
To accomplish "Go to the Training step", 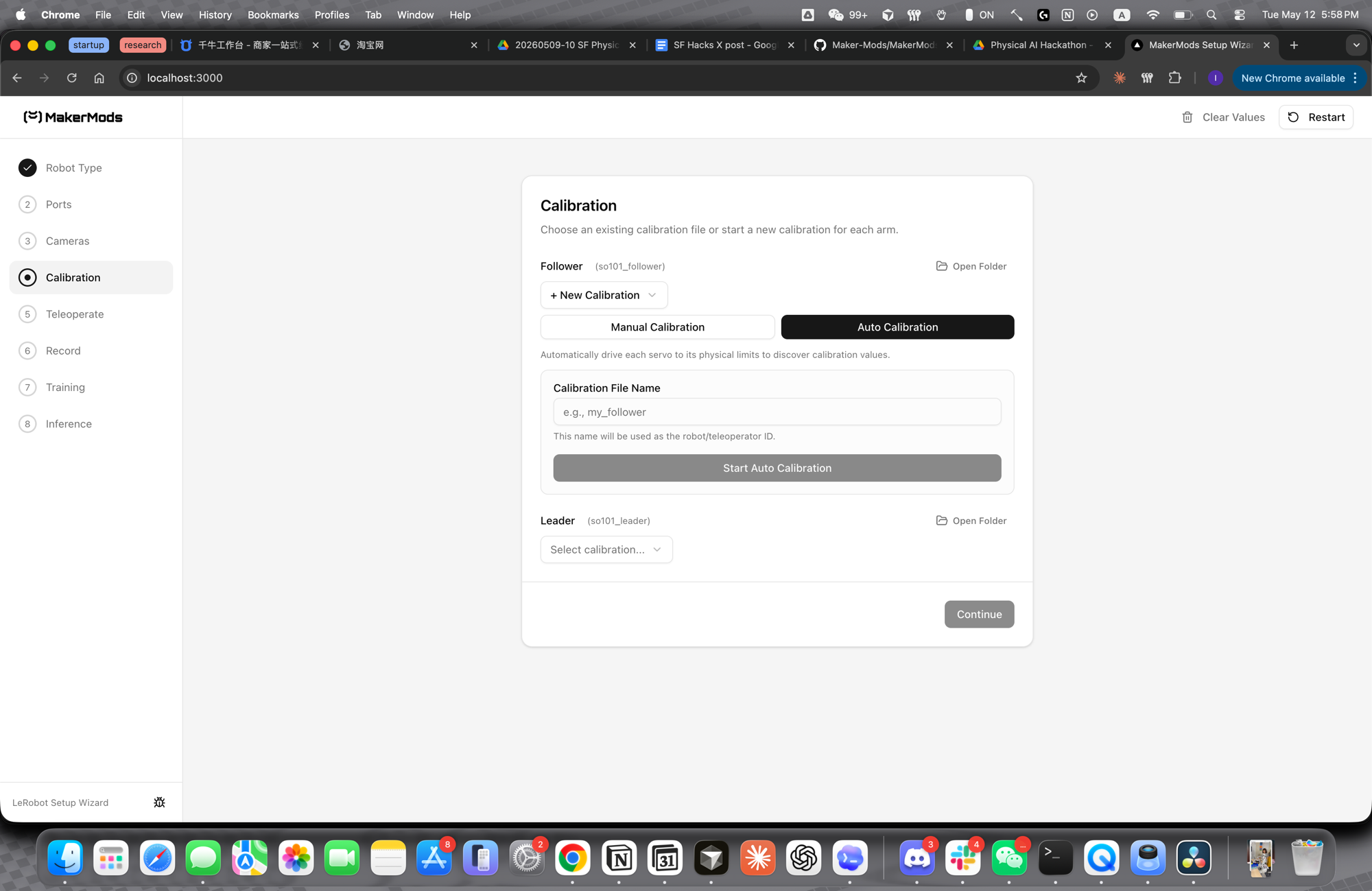I will [x=91, y=388].
